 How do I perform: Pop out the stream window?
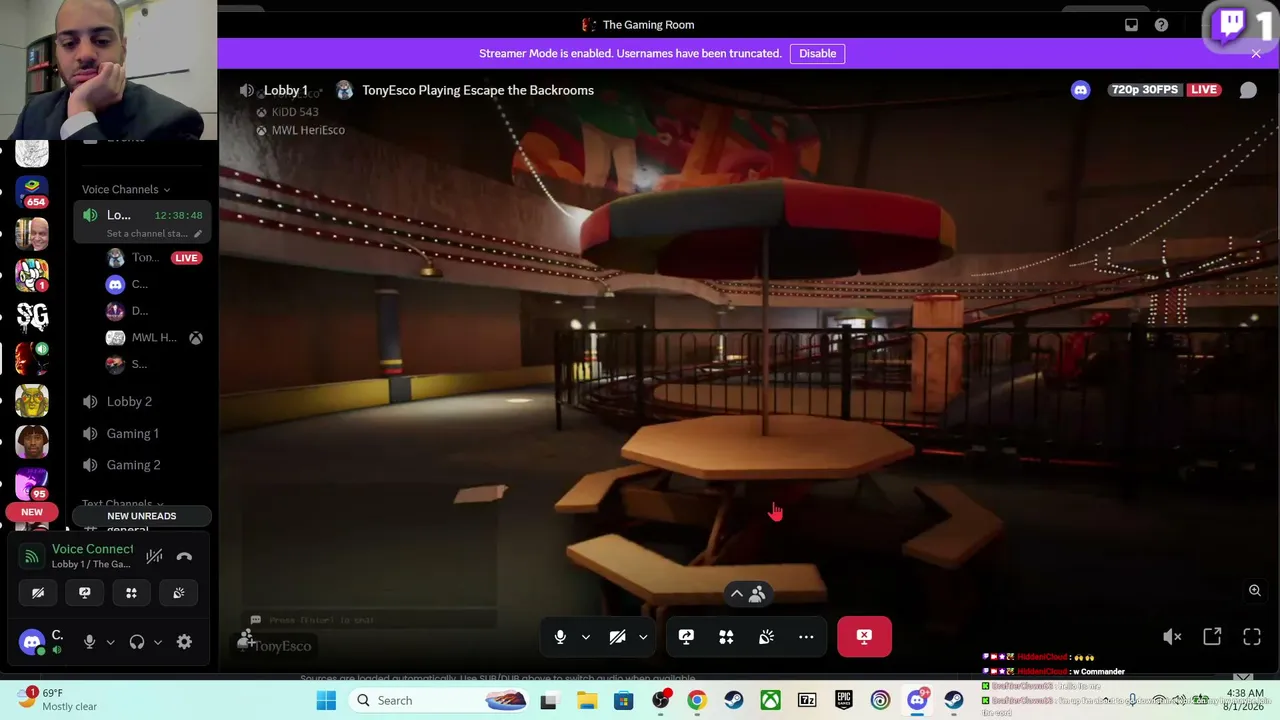coord(1212,637)
